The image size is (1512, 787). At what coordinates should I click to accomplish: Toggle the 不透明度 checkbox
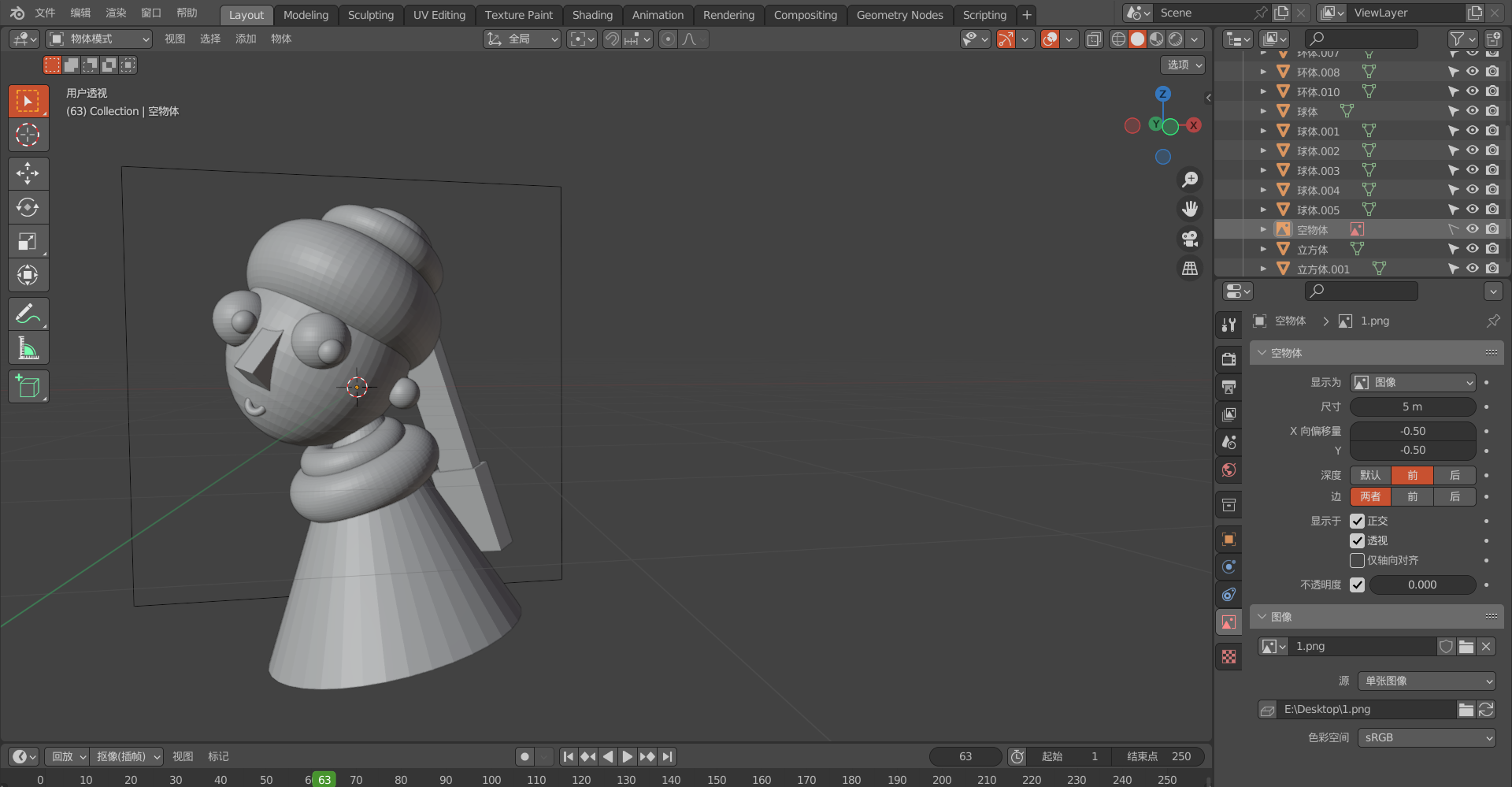coord(1357,585)
